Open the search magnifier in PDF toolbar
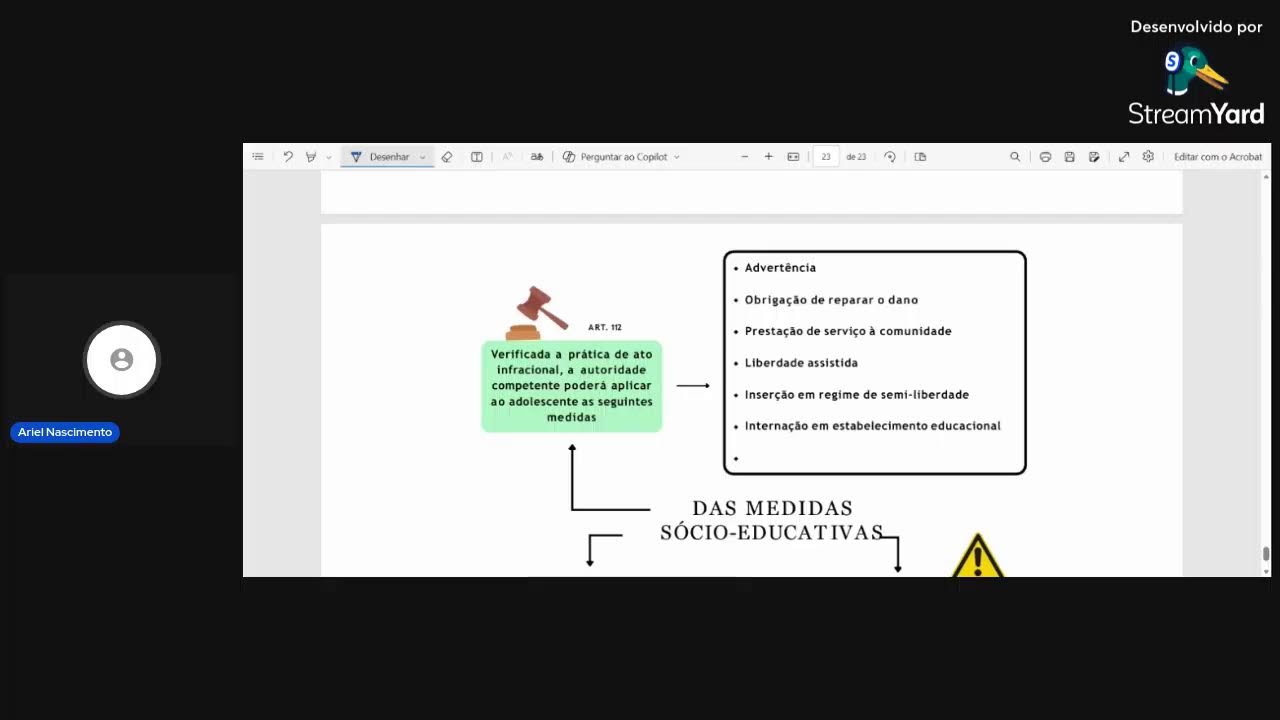The width and height of the screenshot is (1280, 720). pyautogui.click(x=1015, y=157)
